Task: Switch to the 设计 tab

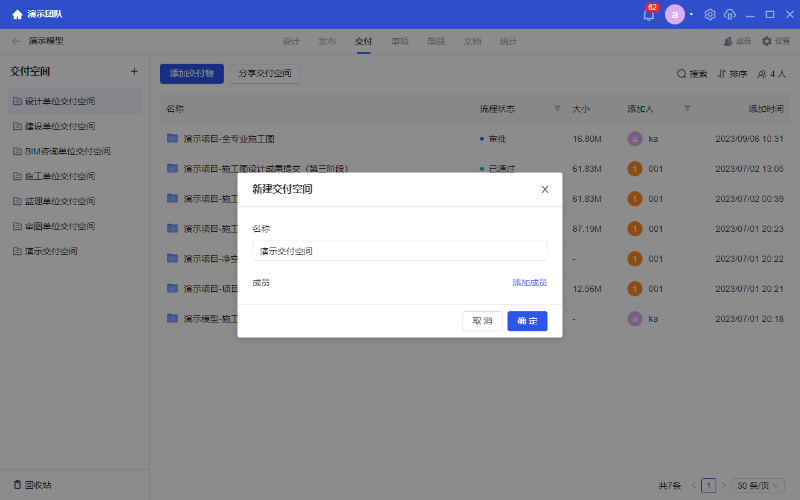Action: click(x=291, y=41)
